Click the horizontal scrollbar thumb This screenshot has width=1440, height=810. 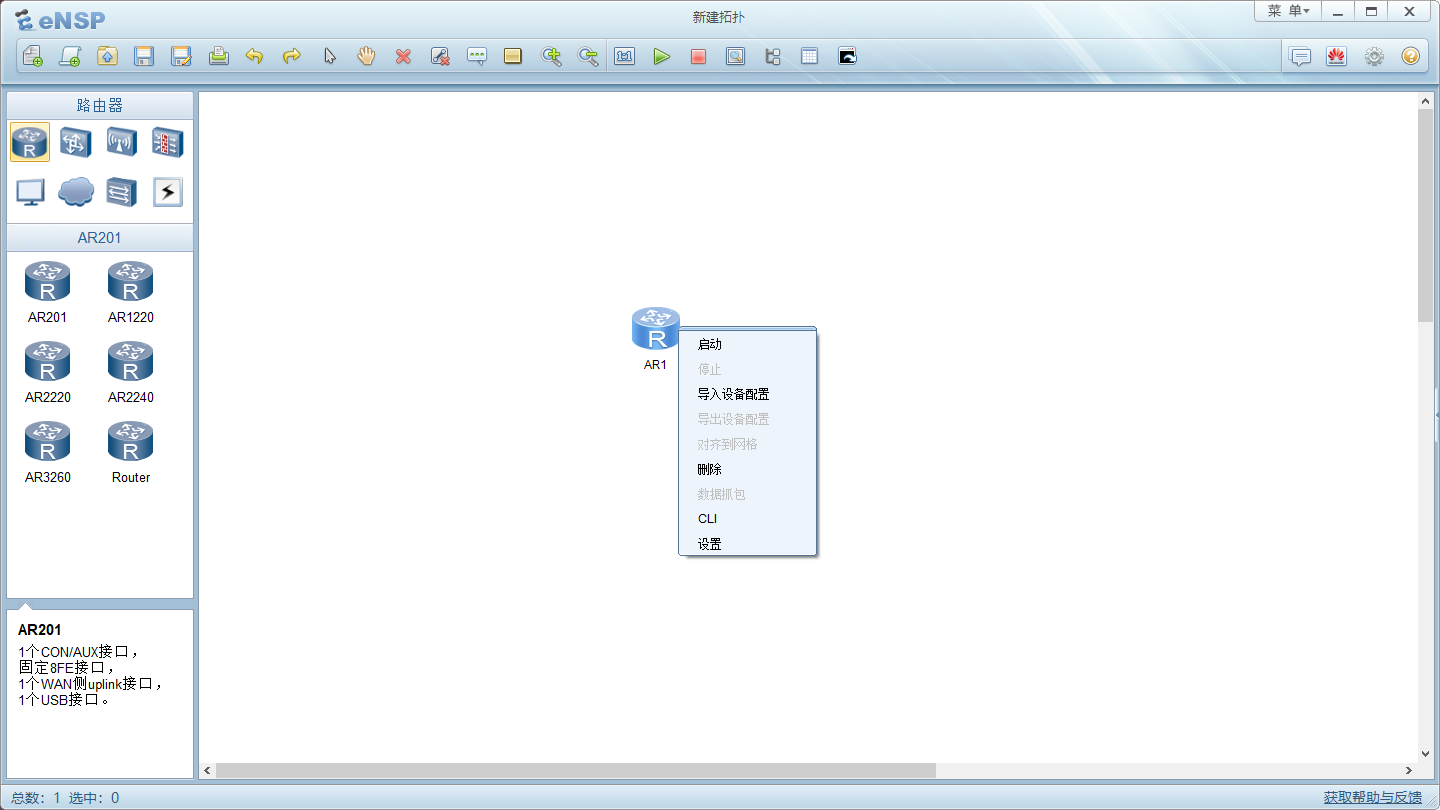575,771
